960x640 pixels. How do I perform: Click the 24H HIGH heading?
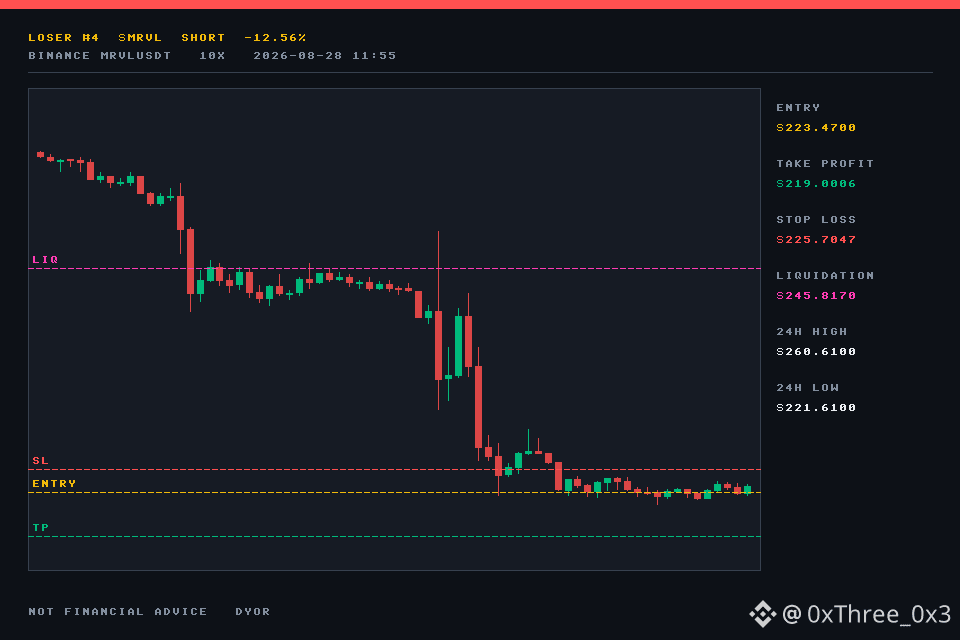tap(812, 332)
